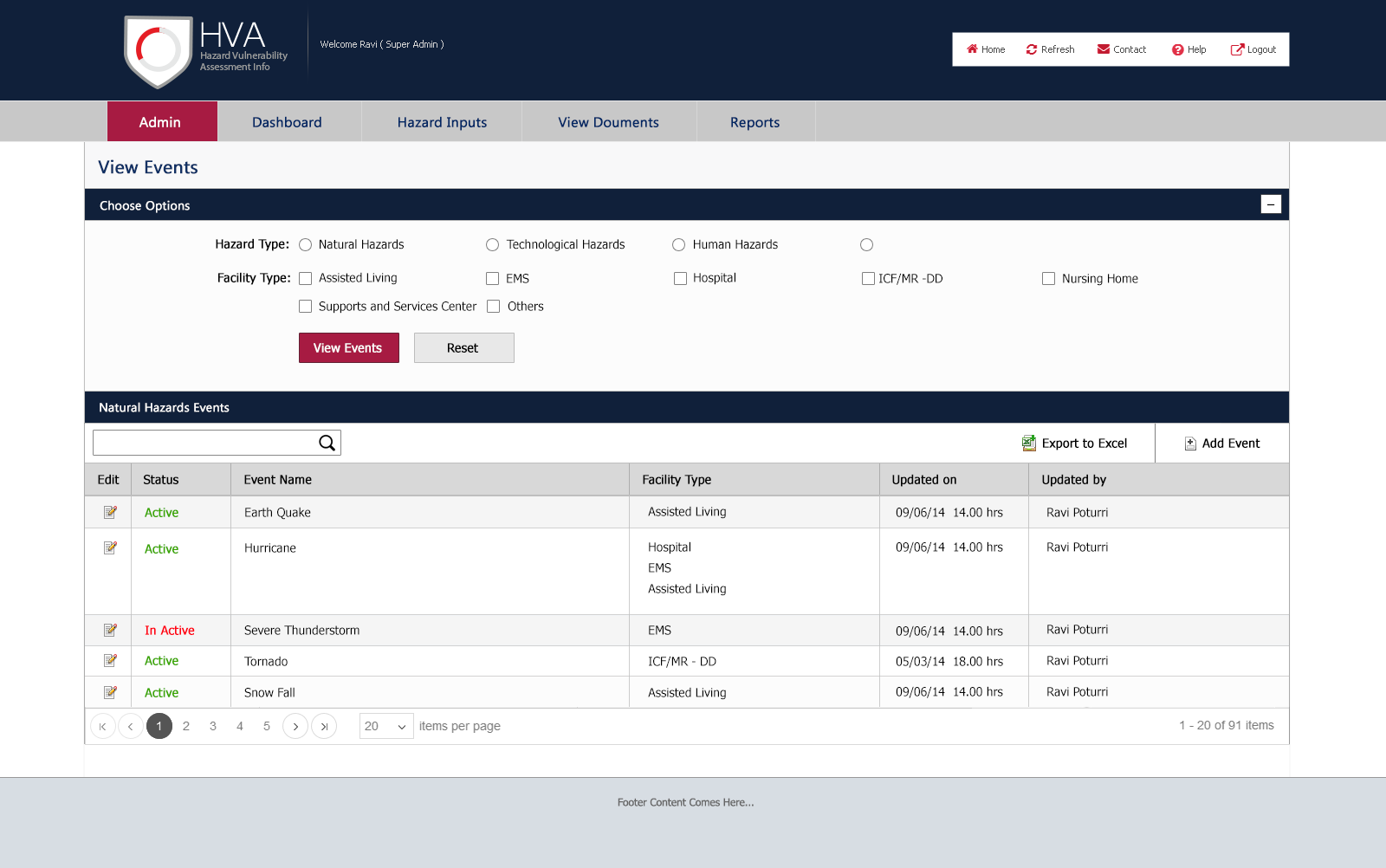Open the Hazard Inputs tab
This screenshot has width=1386, height=868.
pyautogui.click(x=442, y=122)
